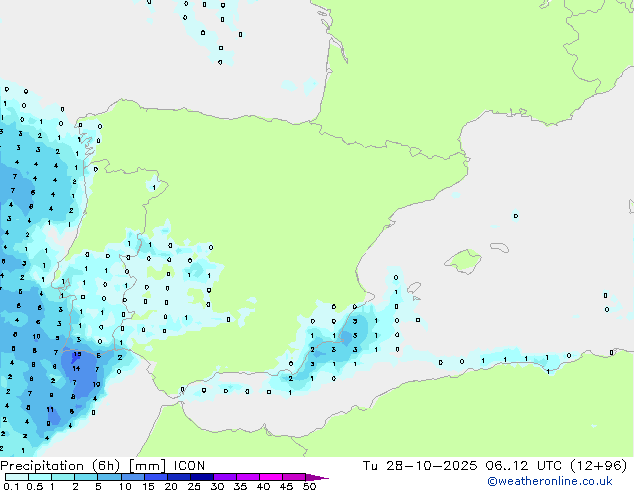Click the 10–15 mm legend color box
634x490 pixels.
[x=132, y=477]
